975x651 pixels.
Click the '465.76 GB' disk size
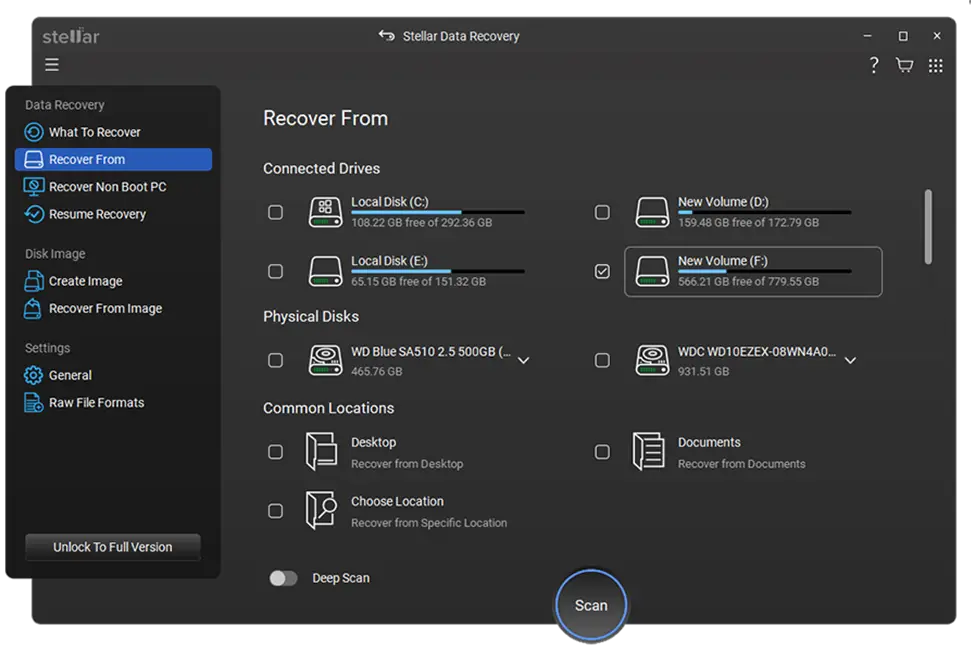point(376,371)
